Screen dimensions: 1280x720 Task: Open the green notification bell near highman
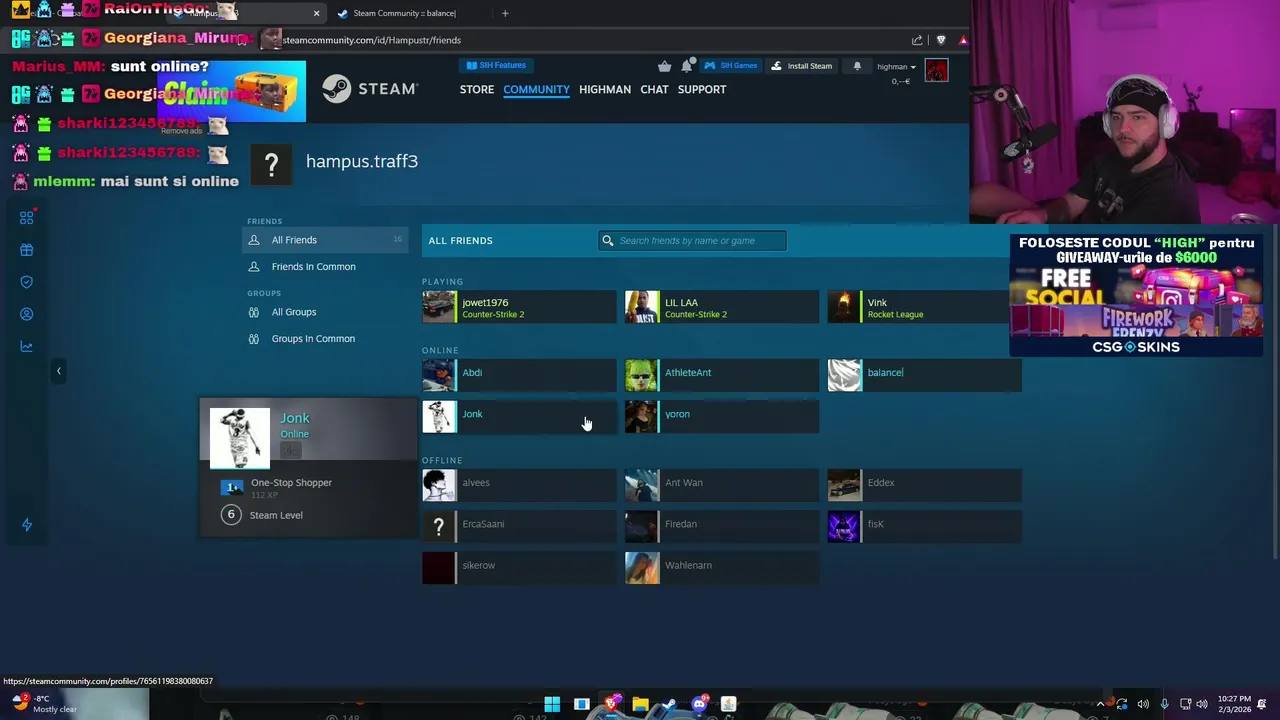(x=857, y=66)
